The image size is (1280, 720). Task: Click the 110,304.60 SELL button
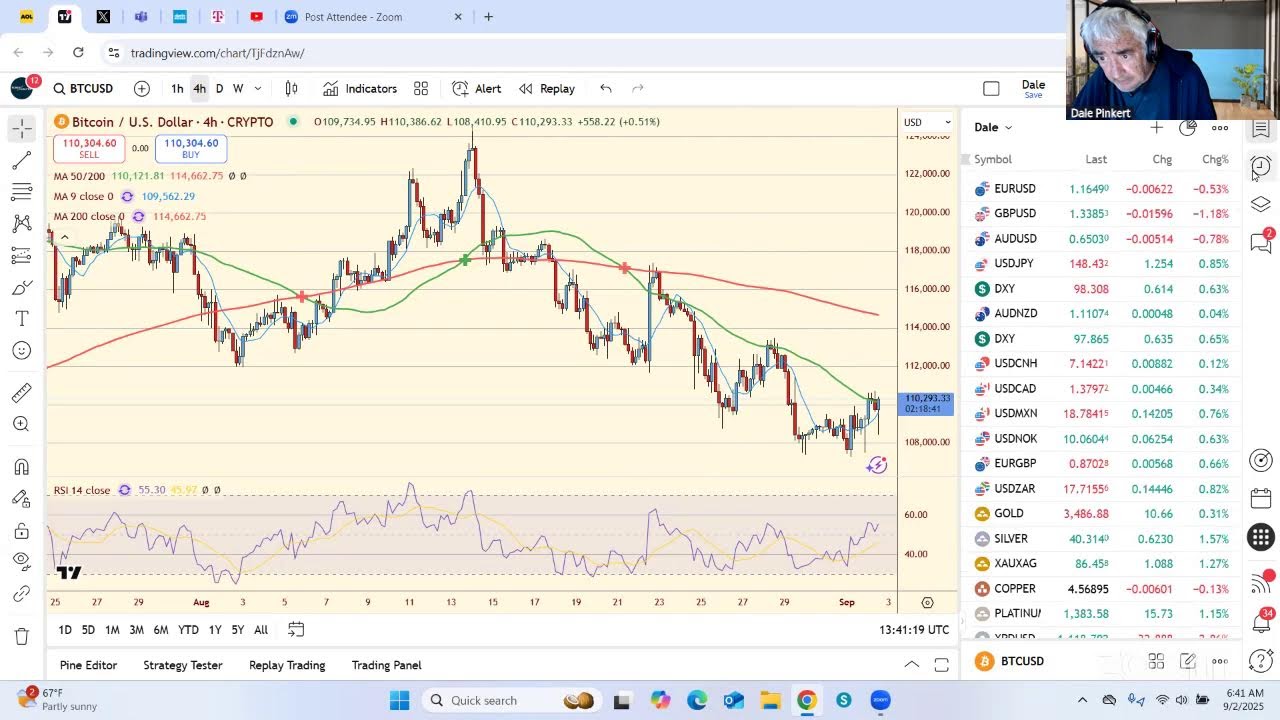(x=89, y=149)
